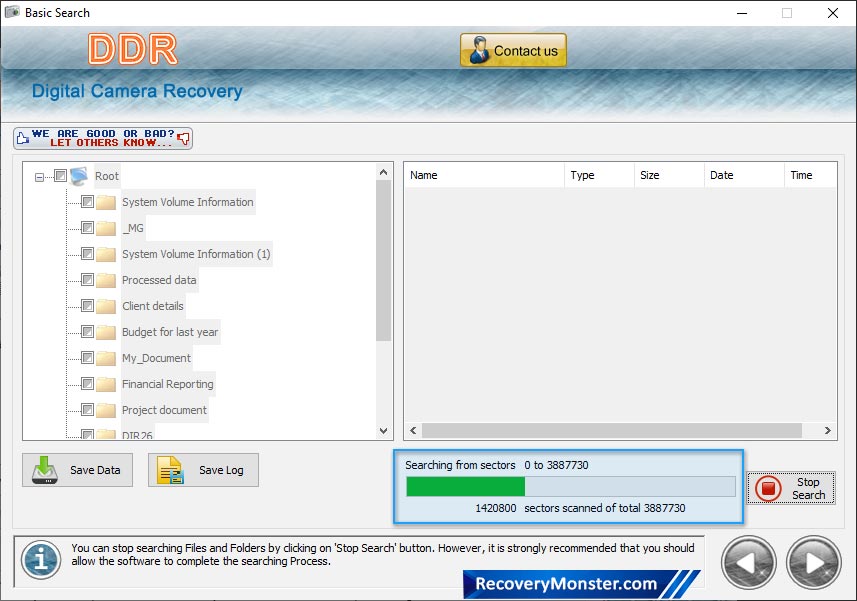This screenshot has height=601, width=857.
Task: Sort by the Type column header
Action: click(599, 175)
